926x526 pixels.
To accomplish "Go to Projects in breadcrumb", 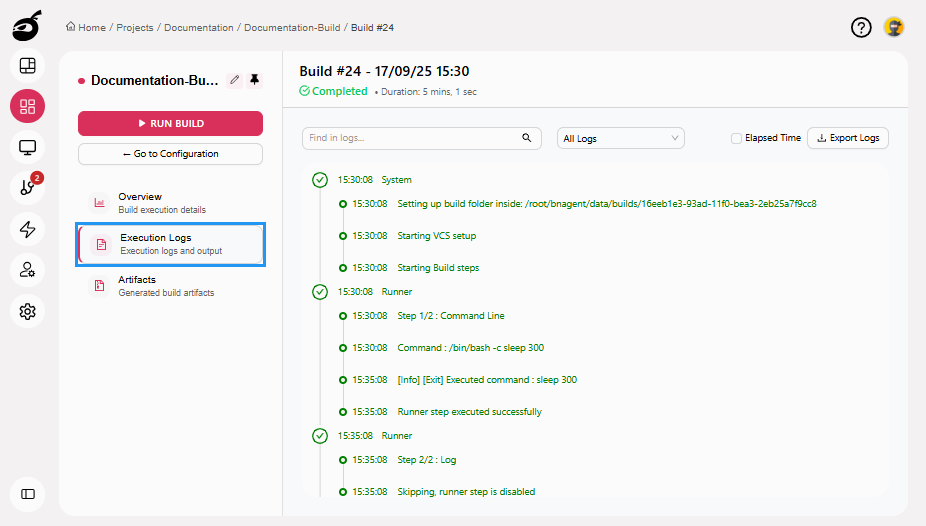I will coord(135,27).
